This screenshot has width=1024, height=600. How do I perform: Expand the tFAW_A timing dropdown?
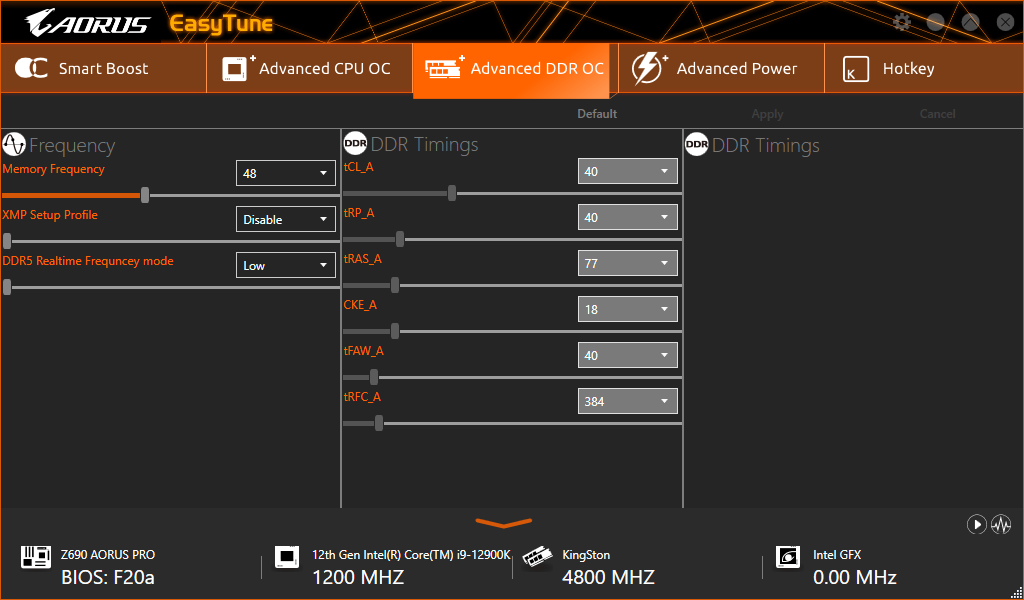(x=628, y=355)
